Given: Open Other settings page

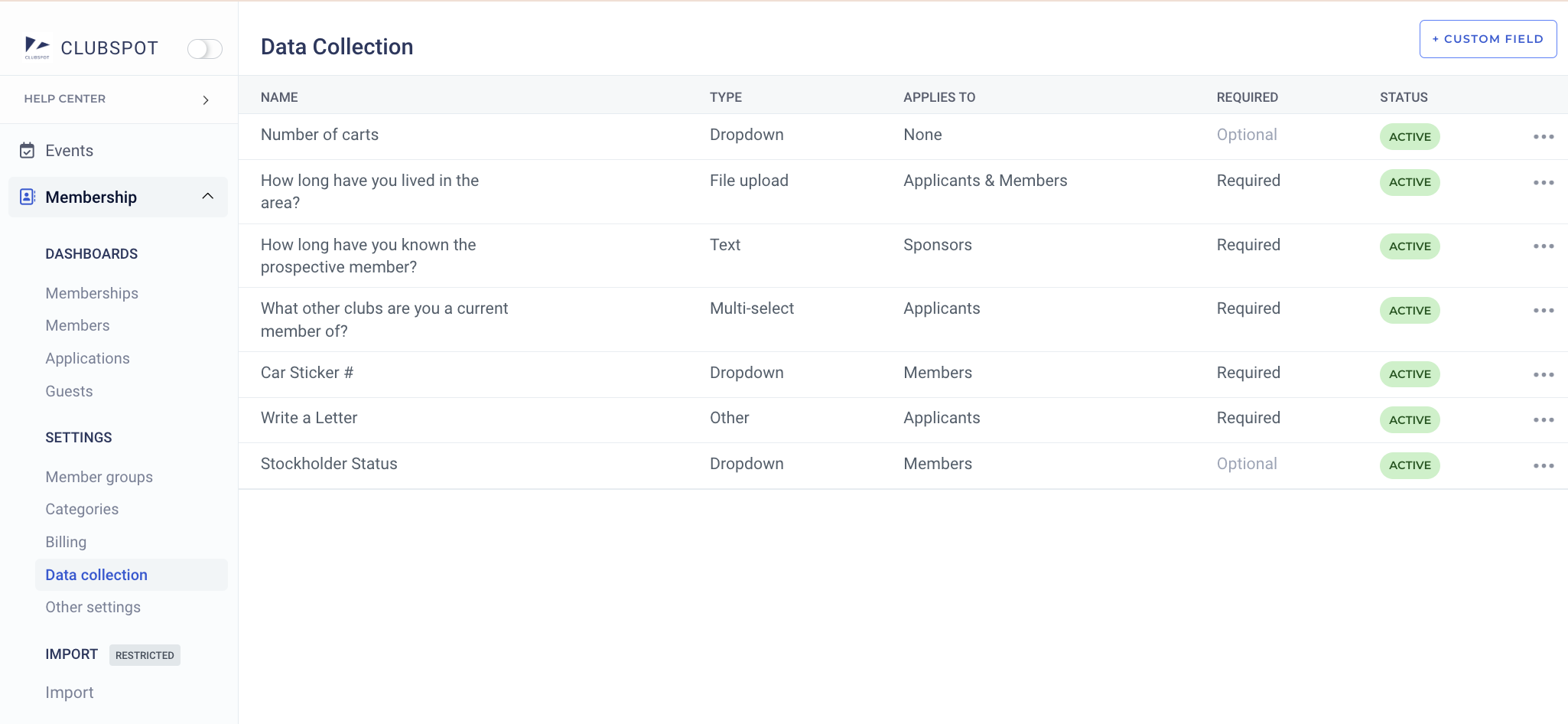Looking at the screenshot, I should coord(93,607).
